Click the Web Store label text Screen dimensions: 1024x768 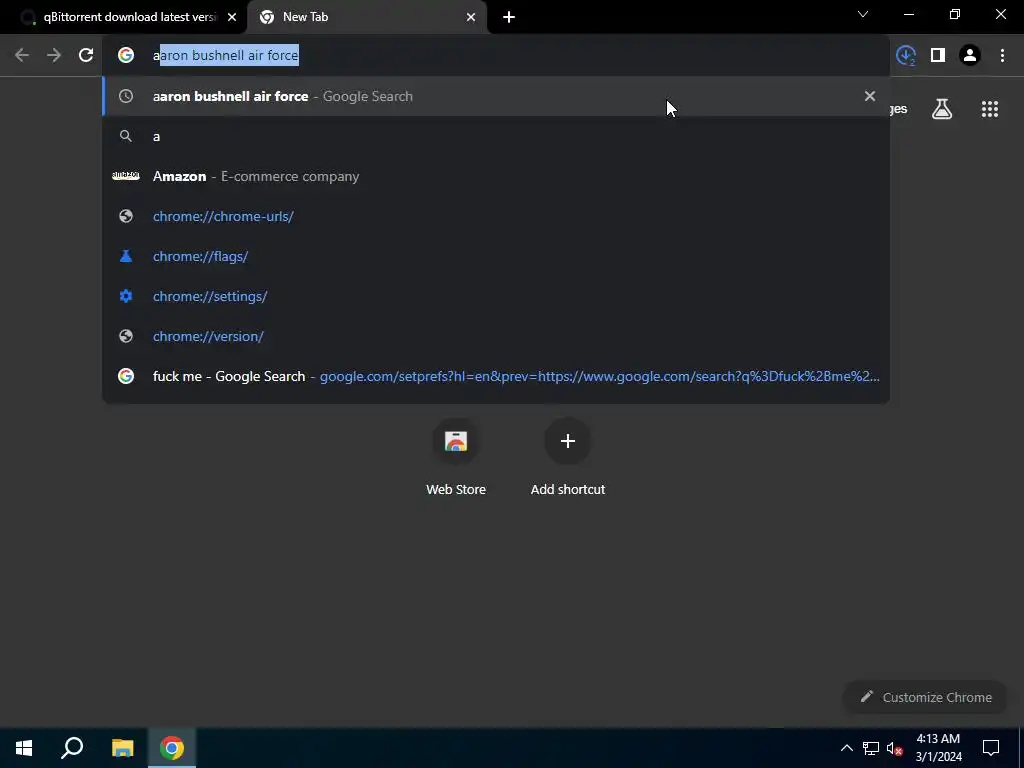click(456, 489)
